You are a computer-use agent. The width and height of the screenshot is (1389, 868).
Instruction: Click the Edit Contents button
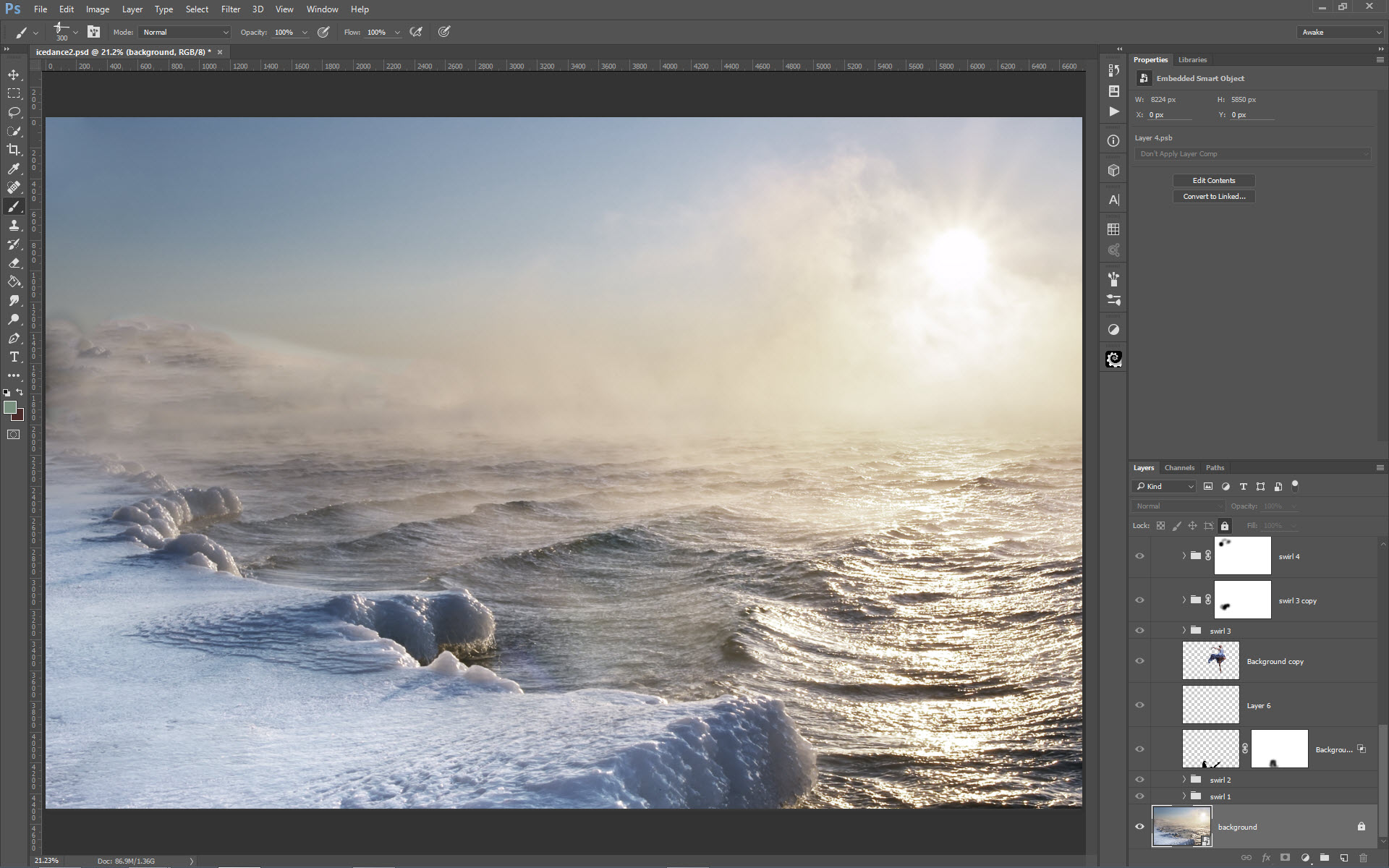coord(1213,181)
